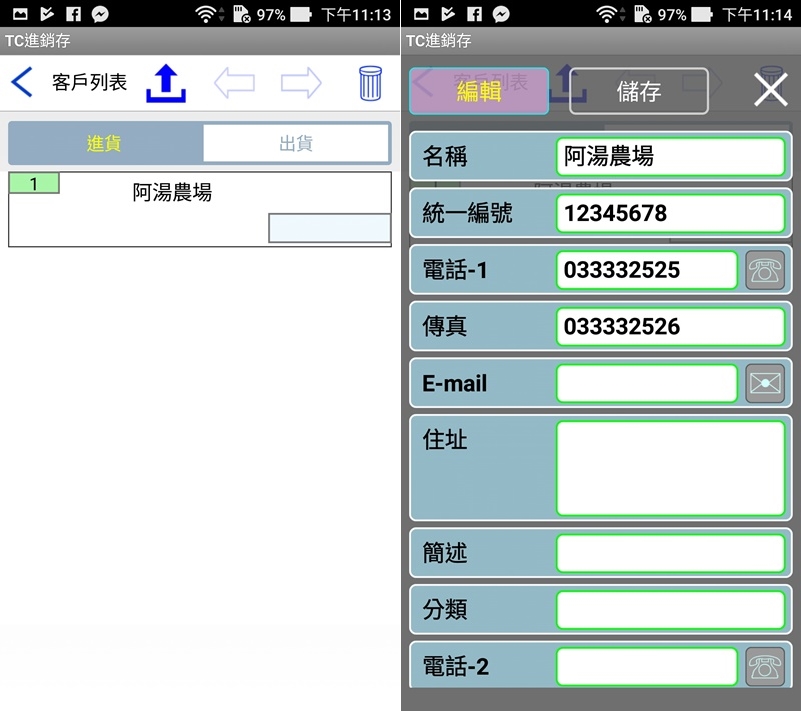The width and height of the screenshot is (801, 711).
Task: Tap the envelope mail icon beside E-mail
Action: [x=765, y=384]
